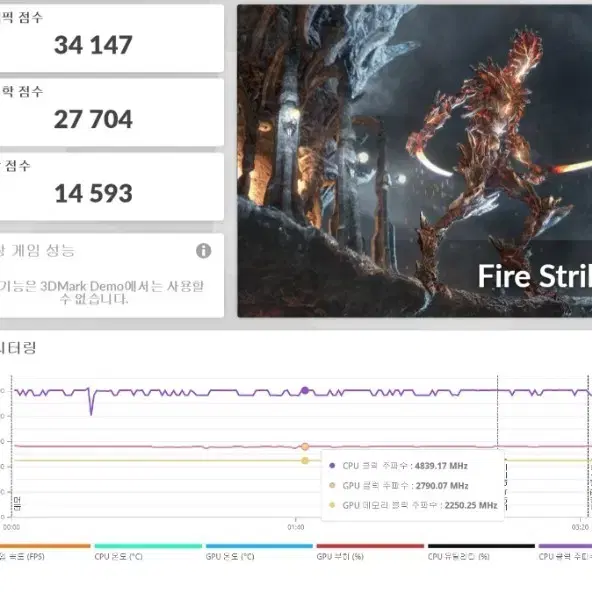The width and height of the screenshot is (592, 592).
Task: Click the info icon on game performance card
Action: [204, 251]
